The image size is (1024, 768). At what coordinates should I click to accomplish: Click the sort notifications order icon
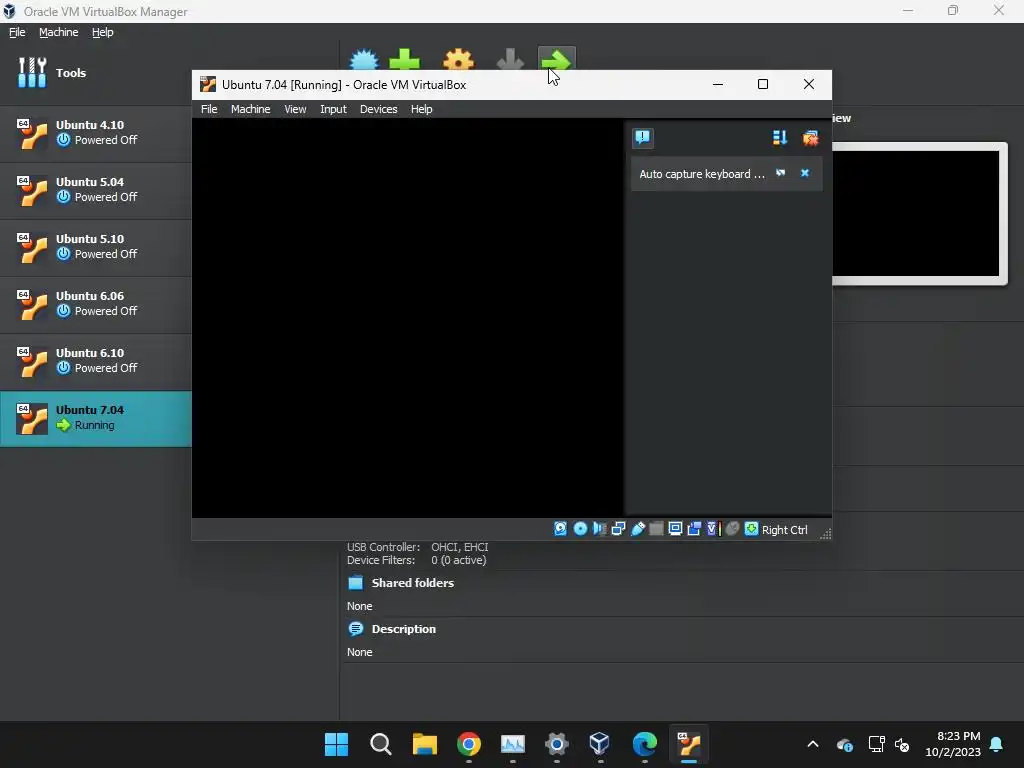780,138
